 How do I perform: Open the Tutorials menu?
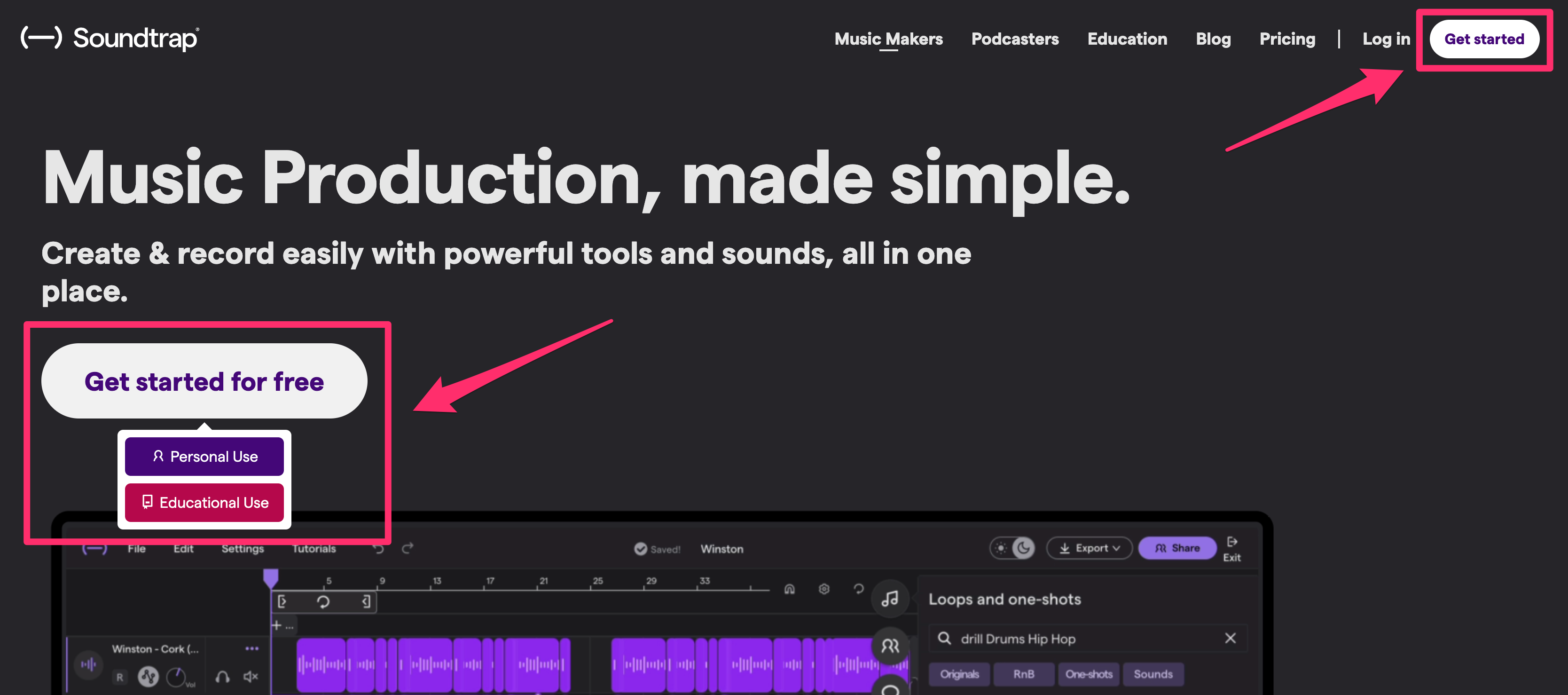314,548
